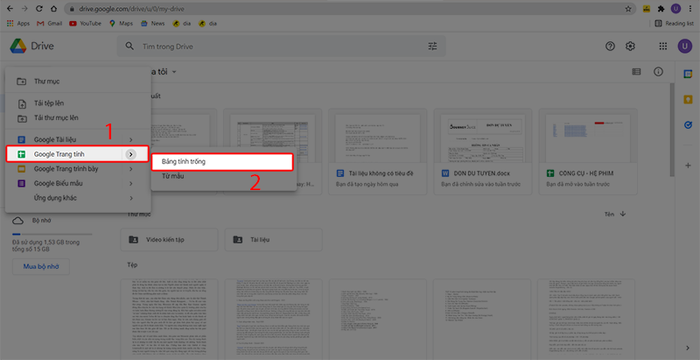This screenshot has height=360, width=700.
Task: Click the Mua bộ nhớ button
Action: click(41, 267)
